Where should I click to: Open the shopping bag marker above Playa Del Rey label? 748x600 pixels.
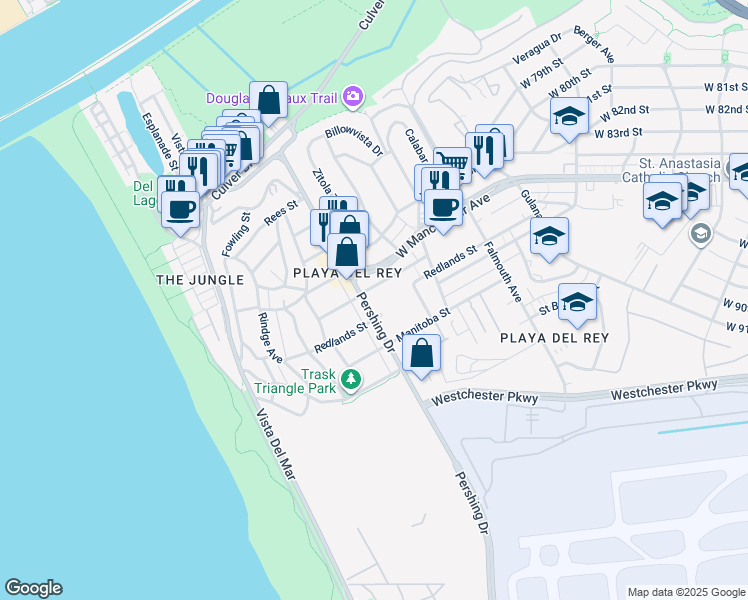[347, 252]
